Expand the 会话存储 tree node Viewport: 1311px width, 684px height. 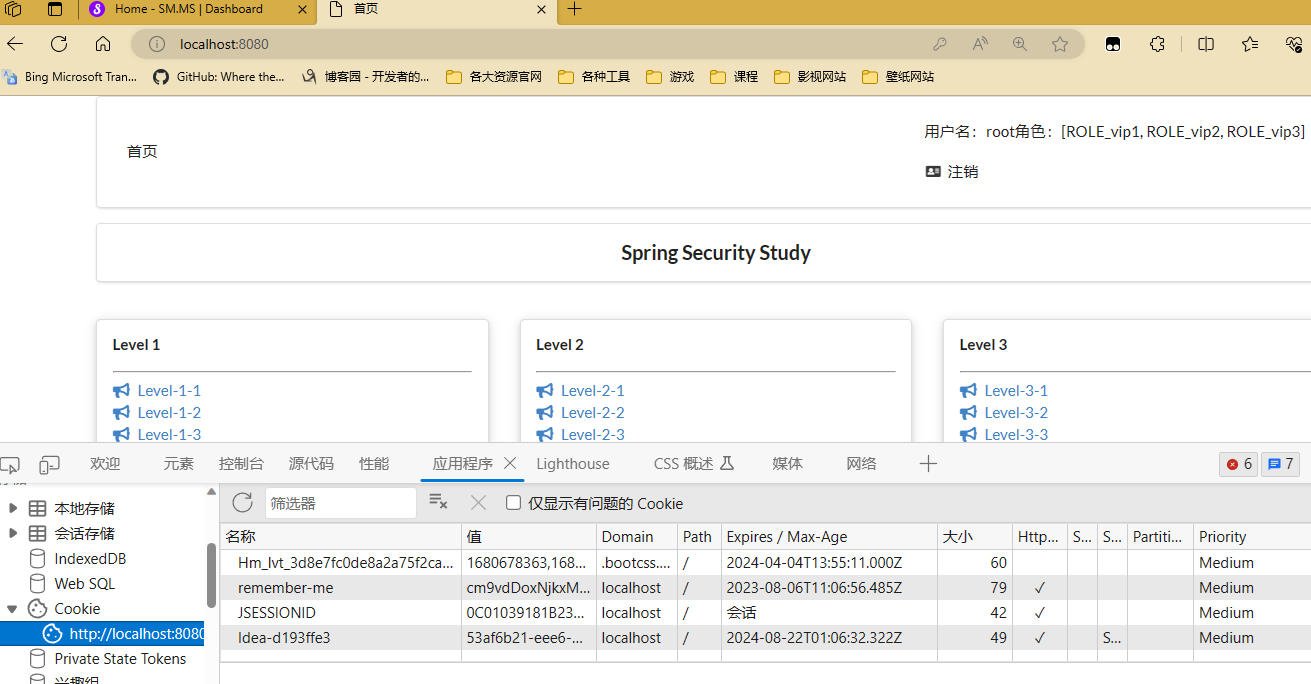click(x=14, y=533)
